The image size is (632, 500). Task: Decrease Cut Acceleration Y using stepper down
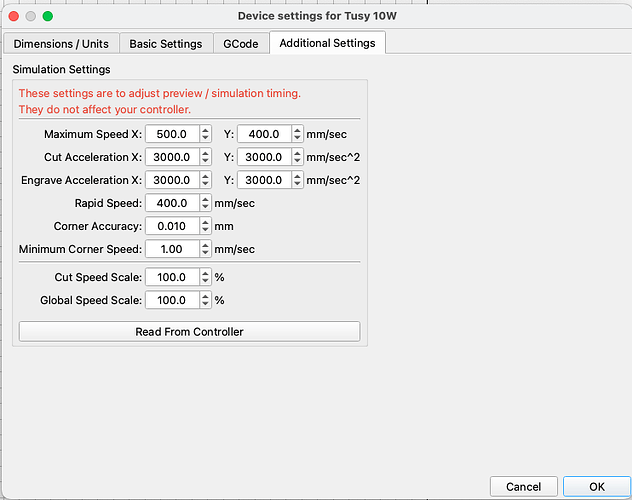tap(297, 161)
